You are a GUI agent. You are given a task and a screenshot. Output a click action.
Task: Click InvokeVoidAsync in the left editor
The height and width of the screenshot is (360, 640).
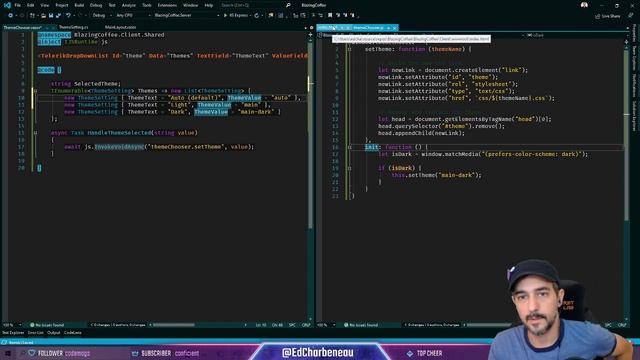pyautogui.click(x=119, y=147)
